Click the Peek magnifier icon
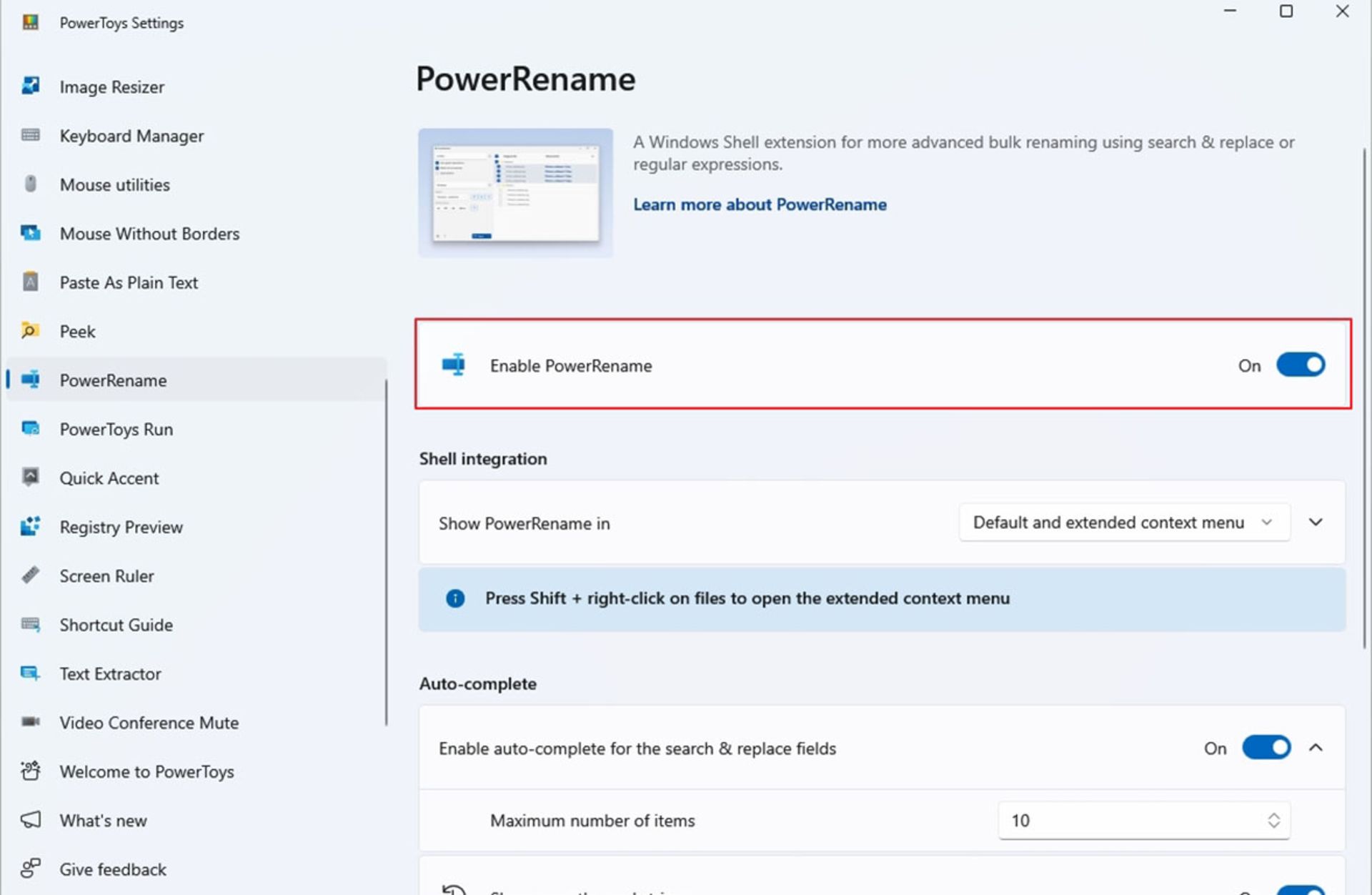Viewport: 1372px width, 895px height. [x=30, y=330]
